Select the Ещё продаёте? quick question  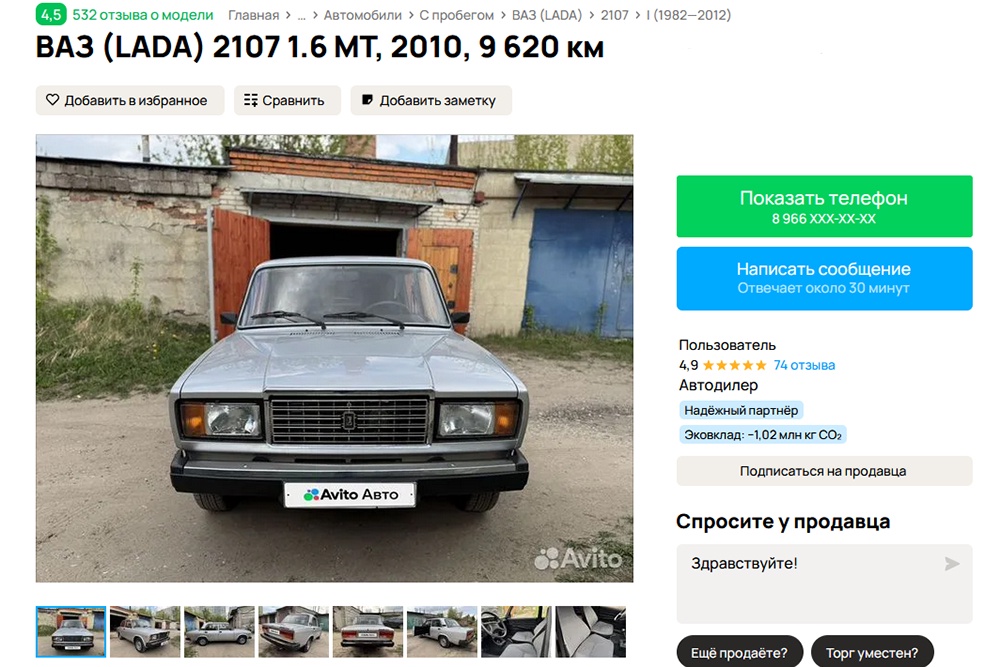[x=739, y=652]
